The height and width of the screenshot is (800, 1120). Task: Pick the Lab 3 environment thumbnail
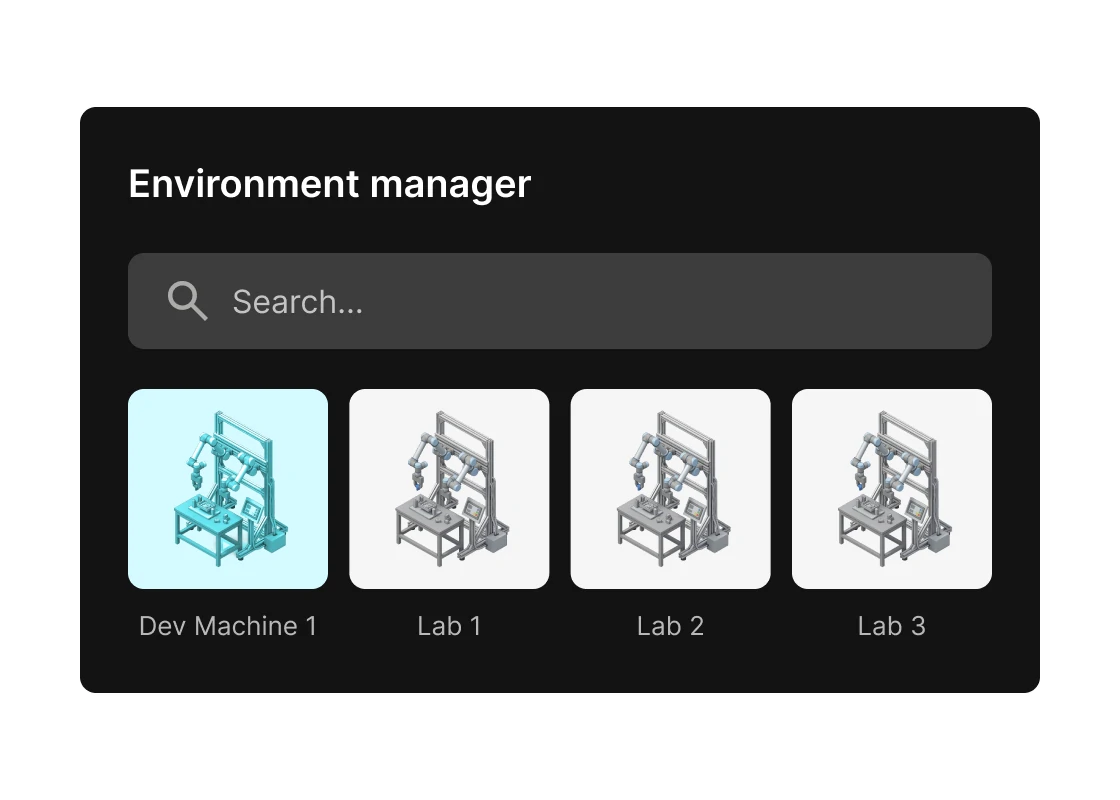point(891,488)
